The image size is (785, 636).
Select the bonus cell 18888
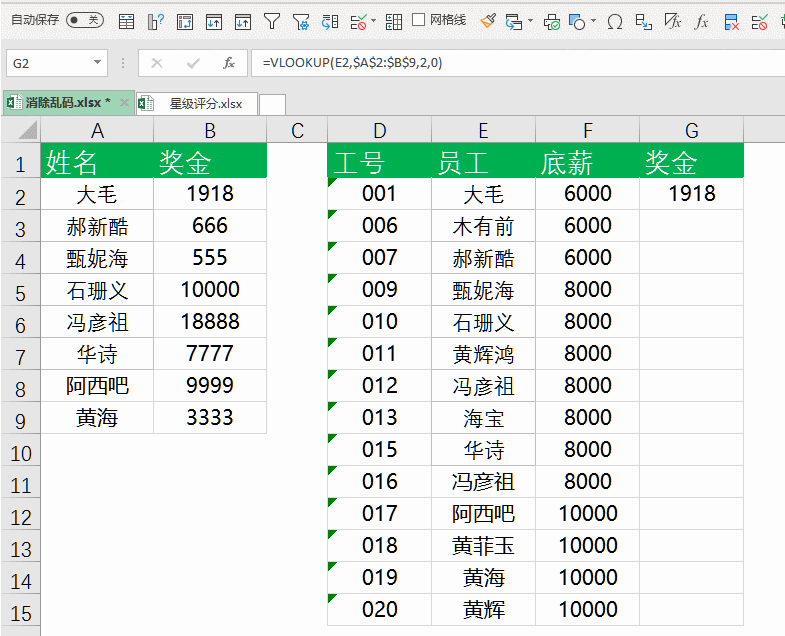(x=210, y=322)
